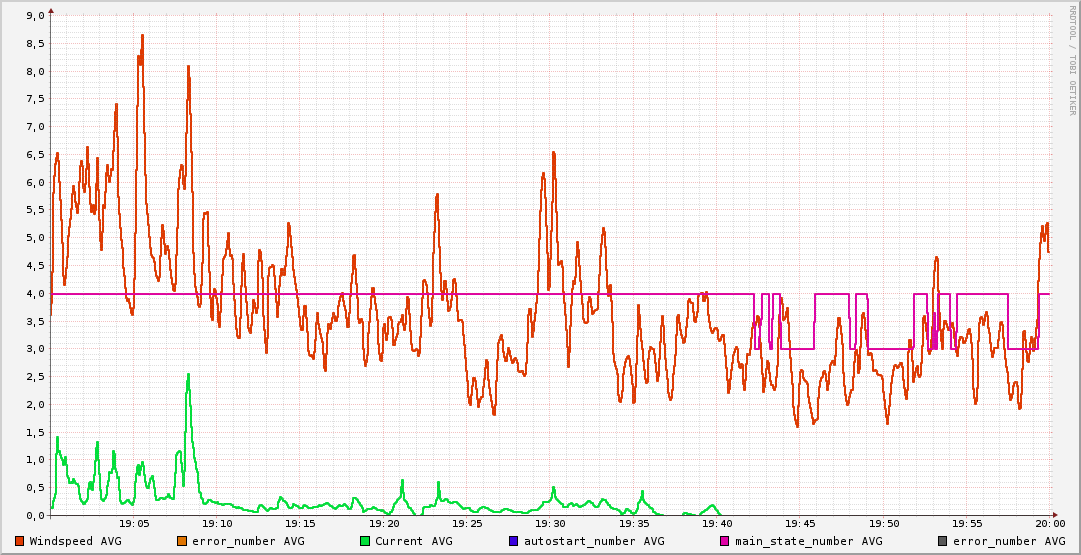The height and width of the screenshot is (555, 1081).
Task: Click the 5,0 value axis label
Action: [x=35, y=238]
